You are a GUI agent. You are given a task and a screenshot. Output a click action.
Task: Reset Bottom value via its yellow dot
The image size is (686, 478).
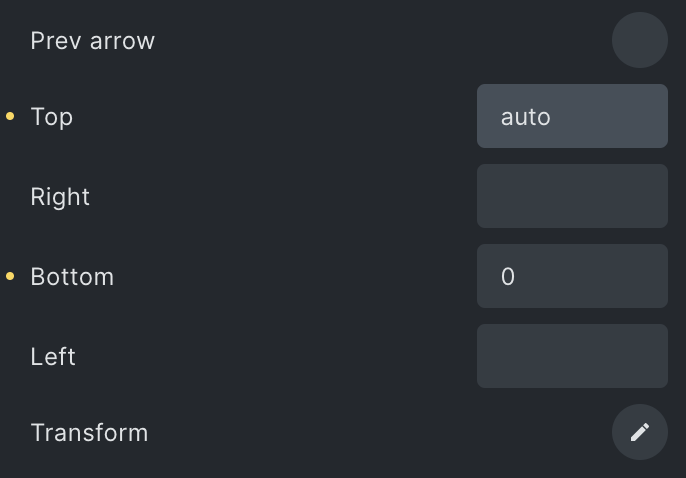pyautogui.click(x=10, y=276)
